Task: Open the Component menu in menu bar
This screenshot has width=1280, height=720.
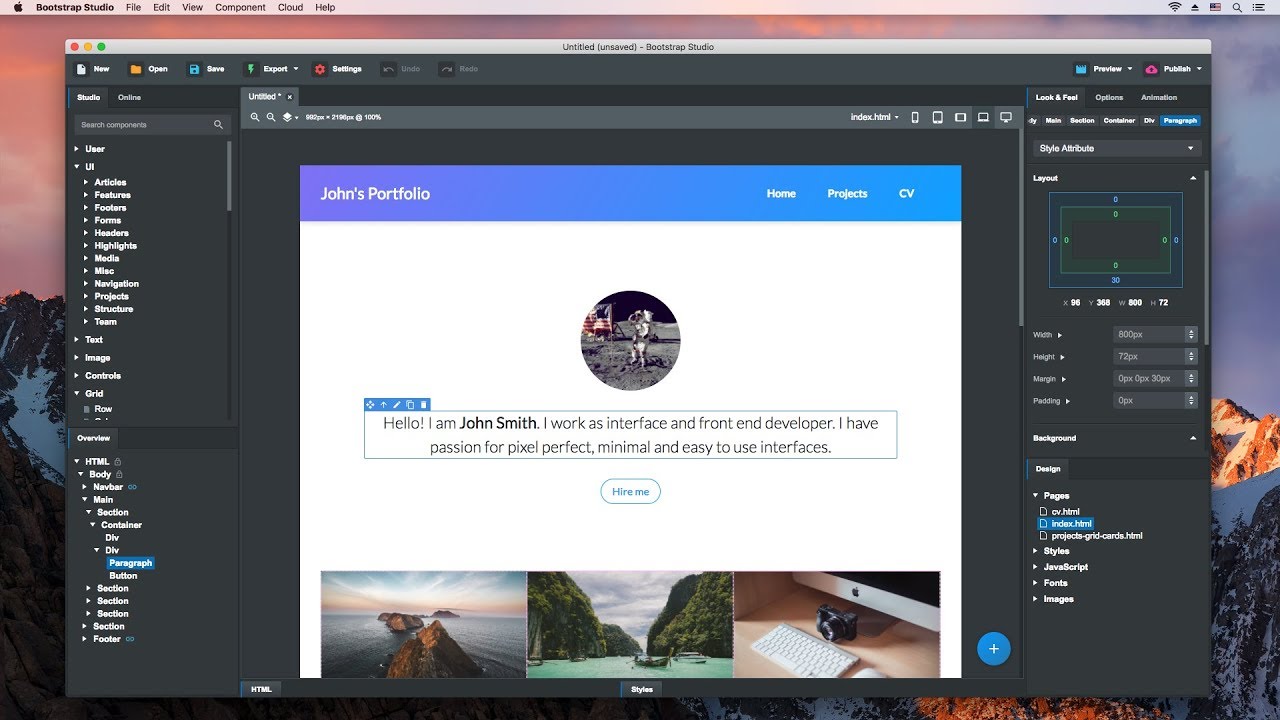Action: [x=240, y=7]
